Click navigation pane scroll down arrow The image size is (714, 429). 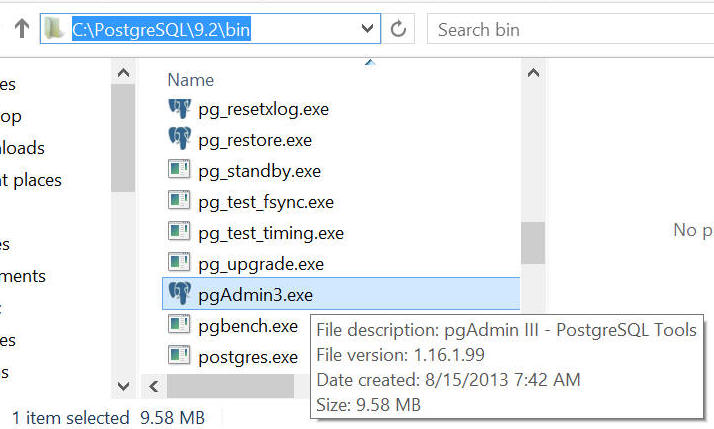123,387
